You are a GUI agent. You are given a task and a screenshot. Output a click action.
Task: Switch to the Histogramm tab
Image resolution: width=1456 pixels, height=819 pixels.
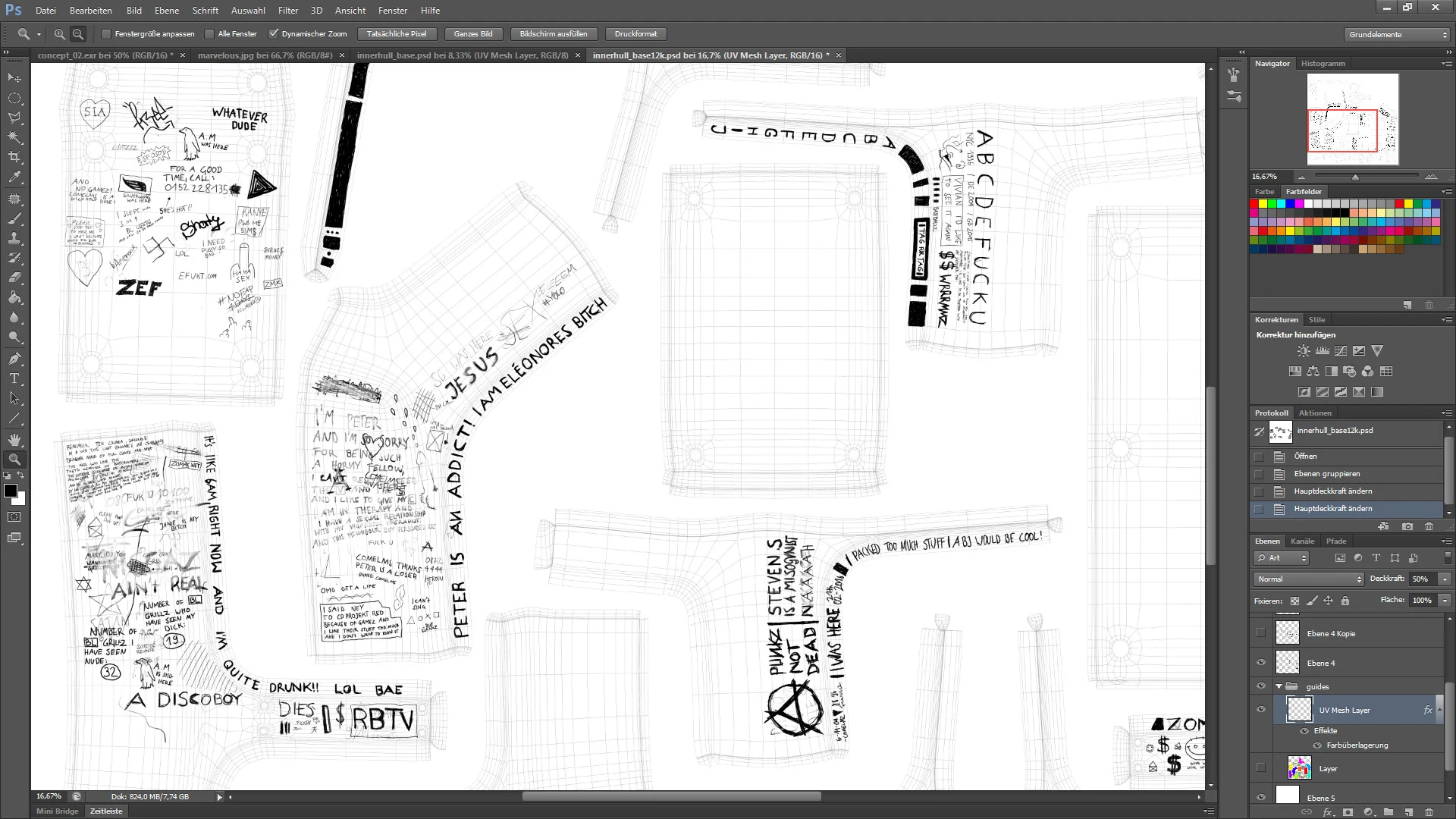pos(1323,64)
